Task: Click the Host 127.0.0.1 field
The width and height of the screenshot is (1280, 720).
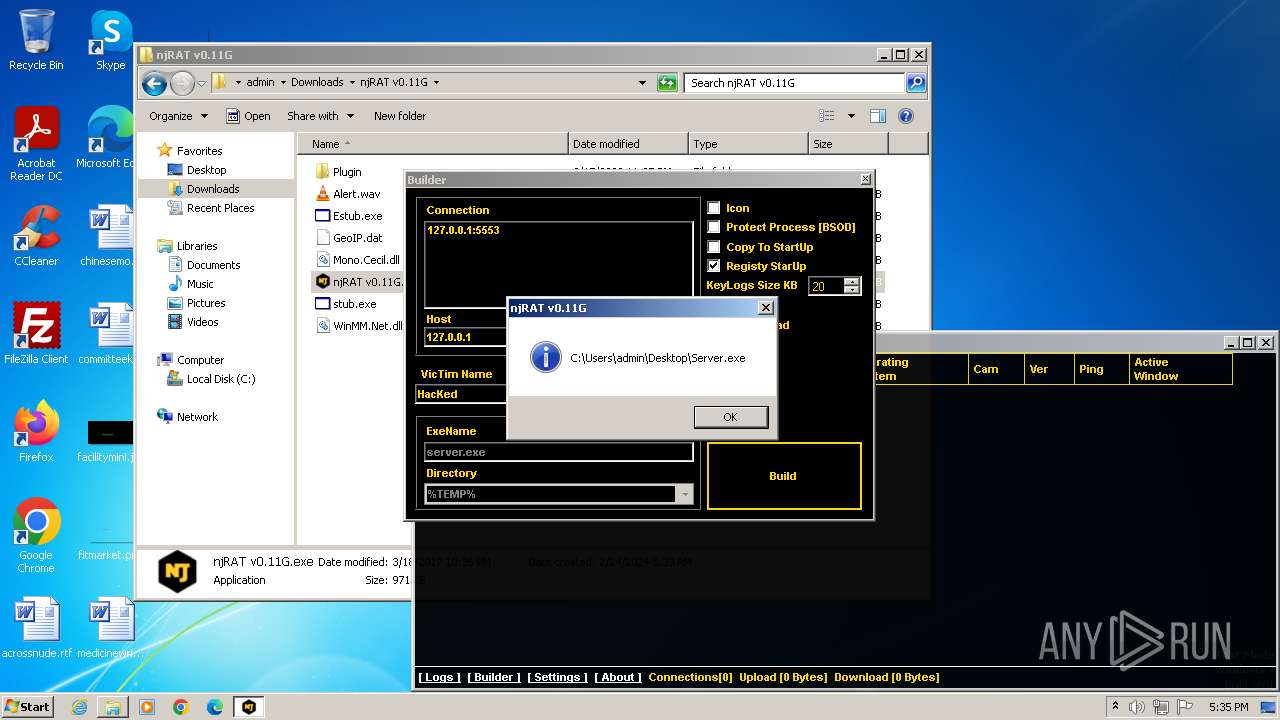Action: pyautogui.click(x=466, y=337)
